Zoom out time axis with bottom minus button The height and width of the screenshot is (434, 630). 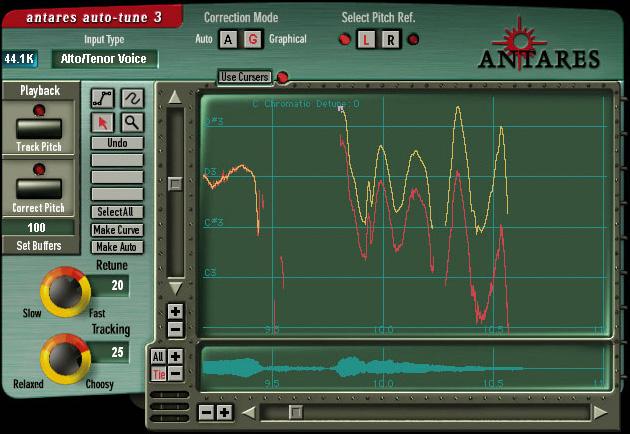click(207, 412)
